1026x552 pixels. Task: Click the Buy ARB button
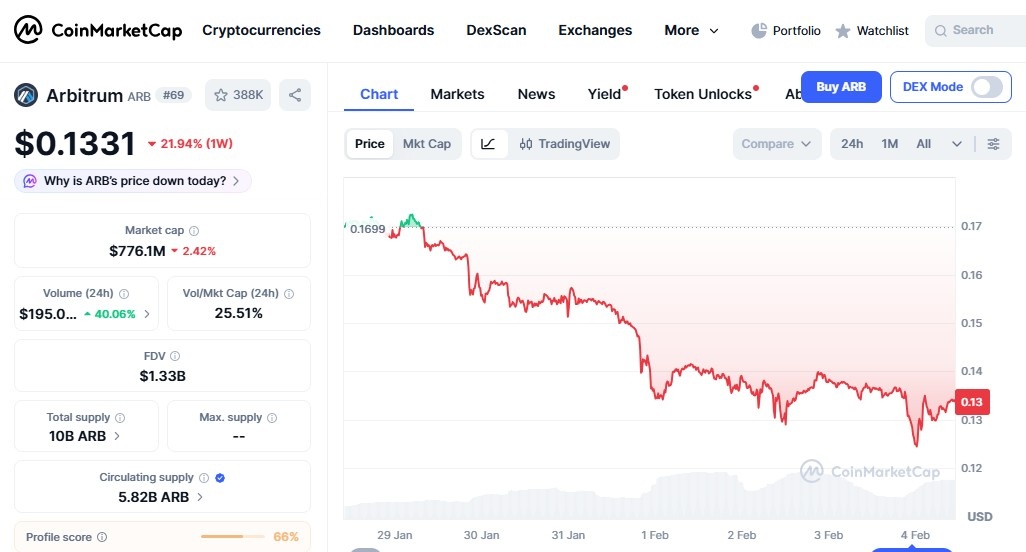click(841, 87)
